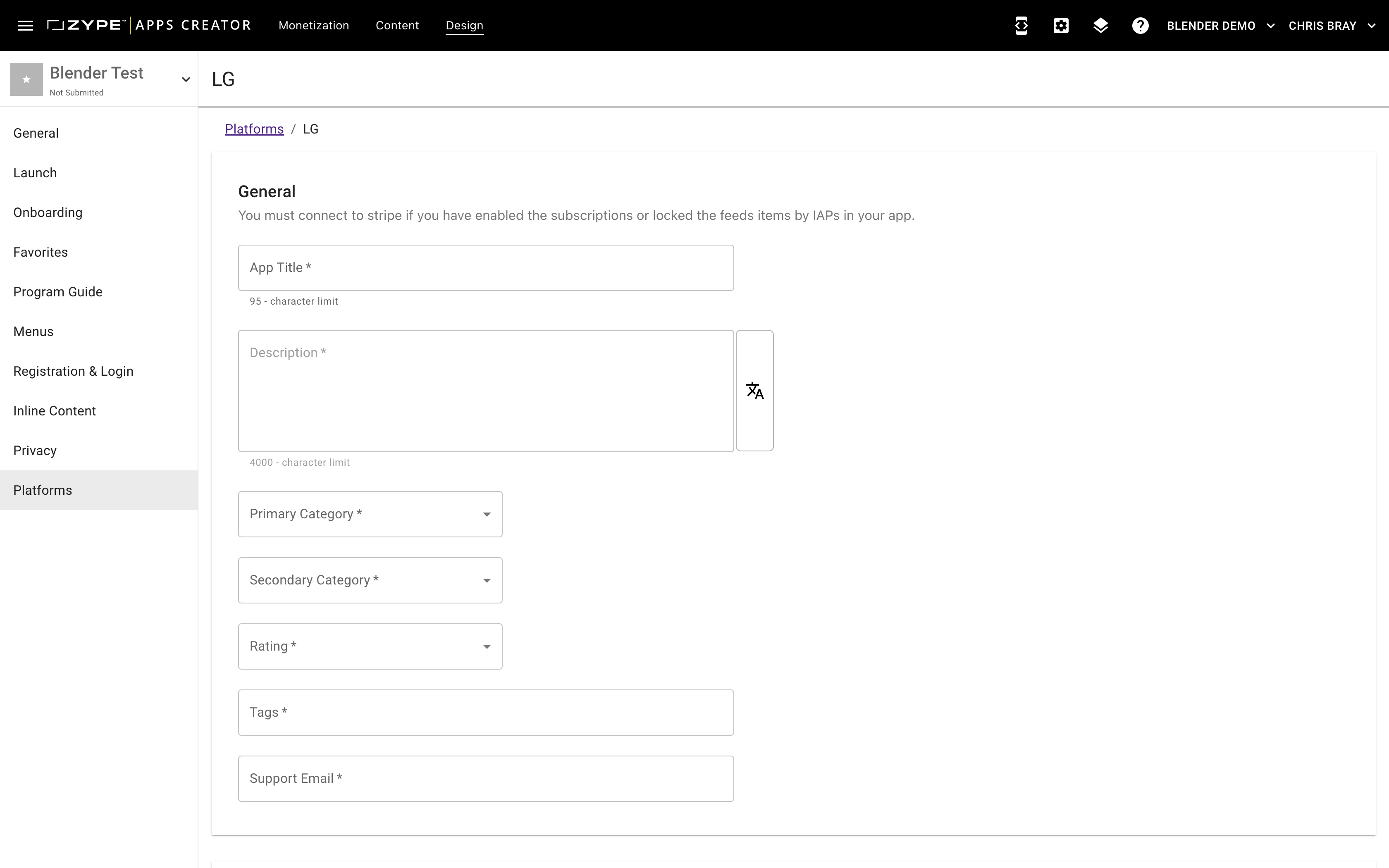Screen dimensions: 1389x868
Task: Select Platforms in the sidebar
Action: (x=99, y=490)
